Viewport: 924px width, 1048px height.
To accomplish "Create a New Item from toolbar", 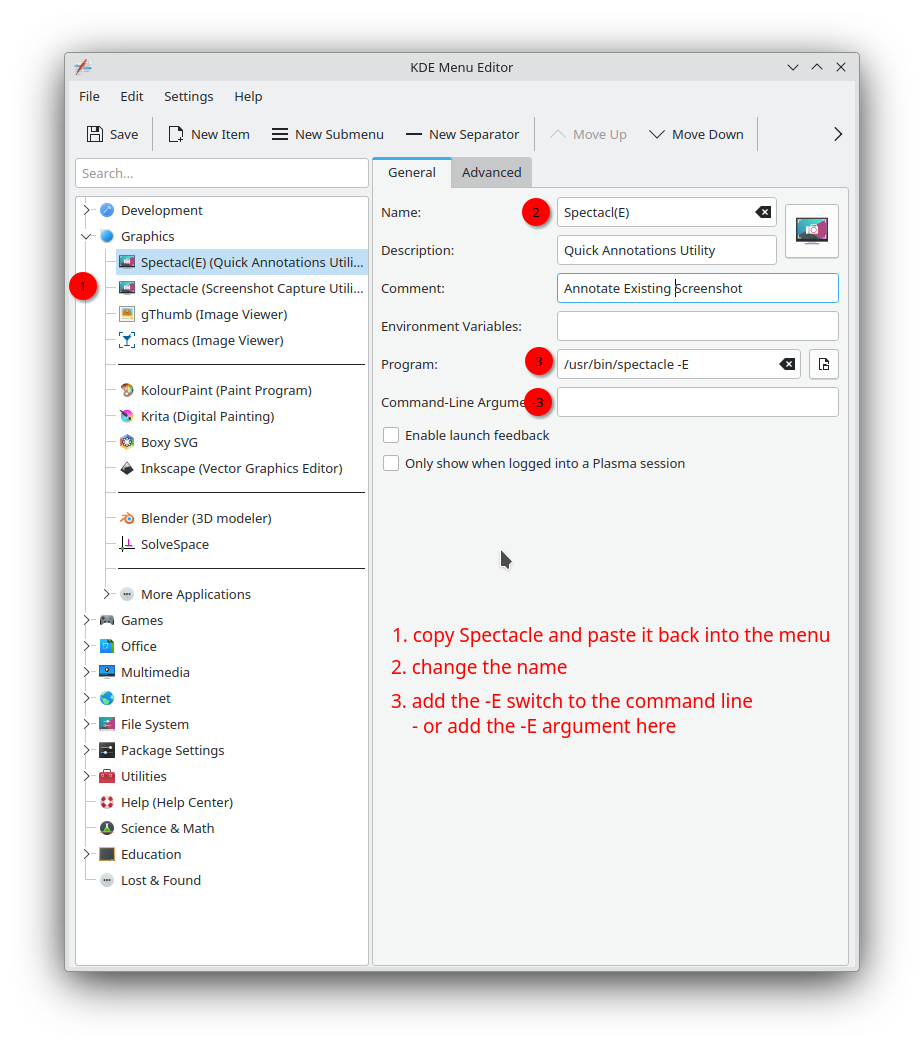I will tap(209, 134).
